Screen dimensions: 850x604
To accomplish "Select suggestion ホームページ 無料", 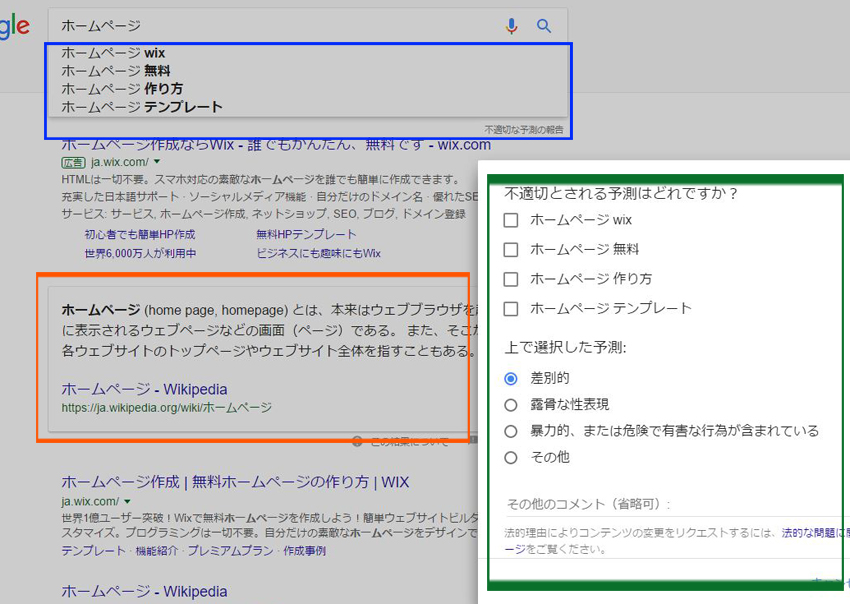I will (x=115, y=71).
